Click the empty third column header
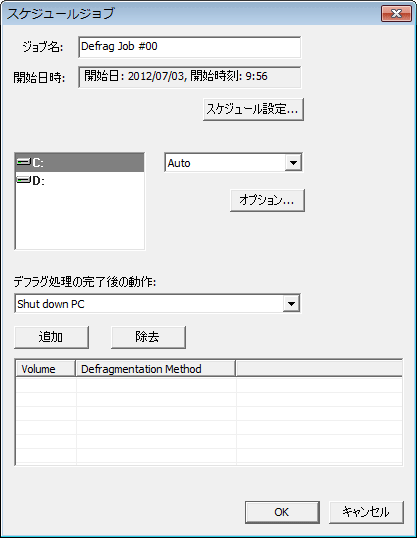 [x=319, y=369]
